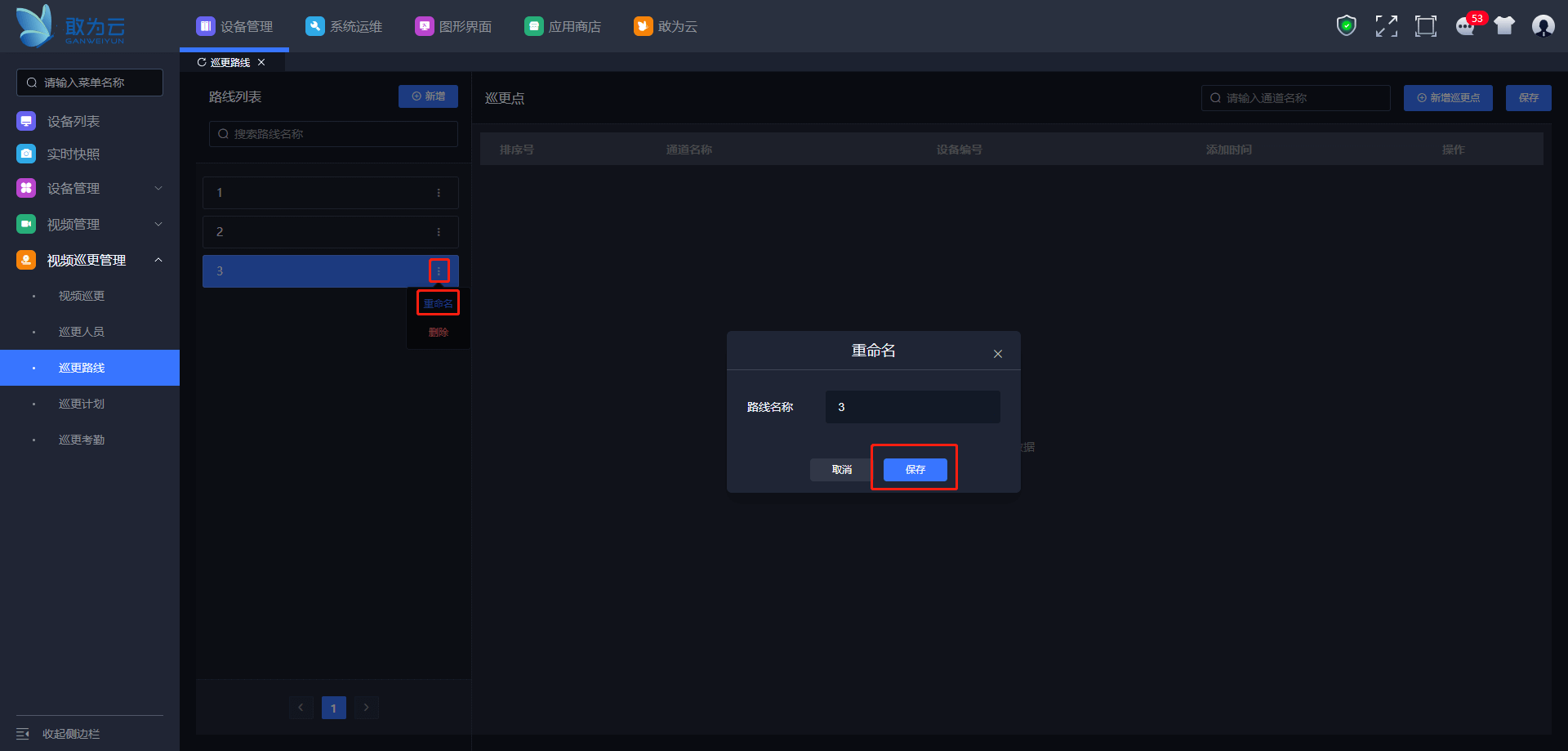Select route 2 in route list
1568x751 pixels.
tap(331, 232)
